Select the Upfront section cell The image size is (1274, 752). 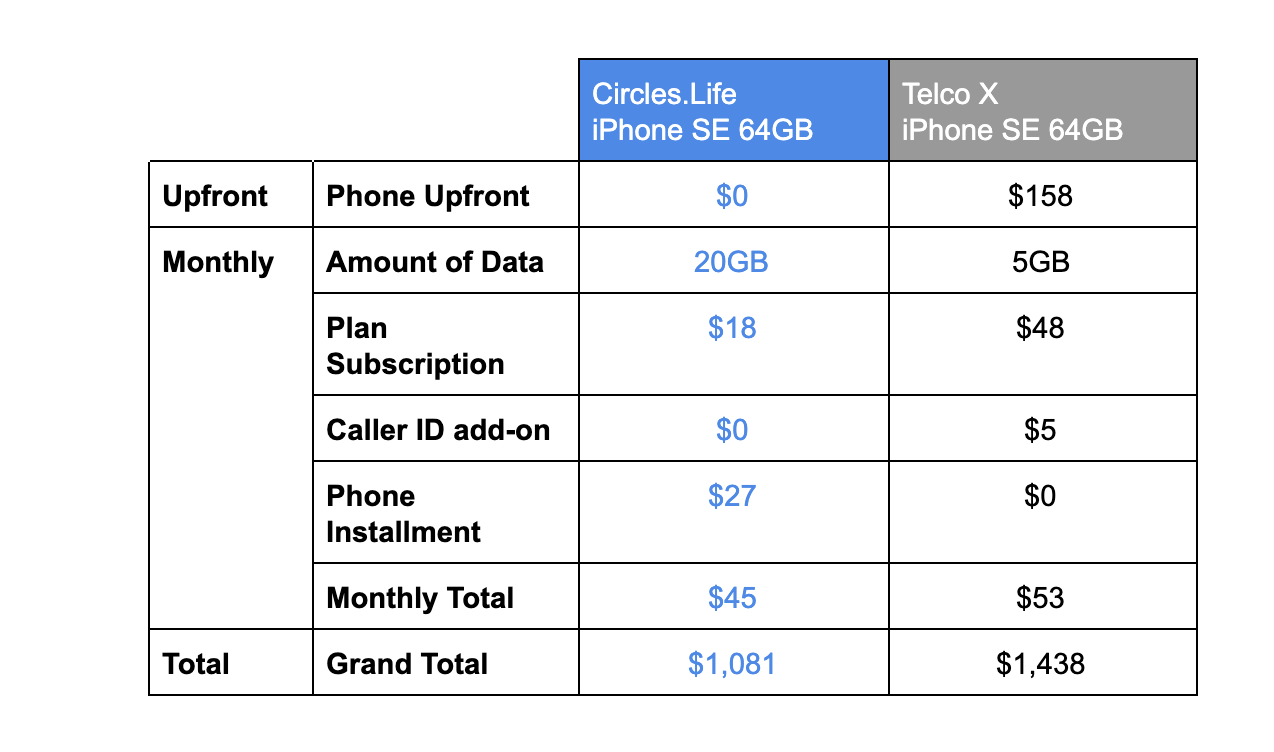(215, 196)
